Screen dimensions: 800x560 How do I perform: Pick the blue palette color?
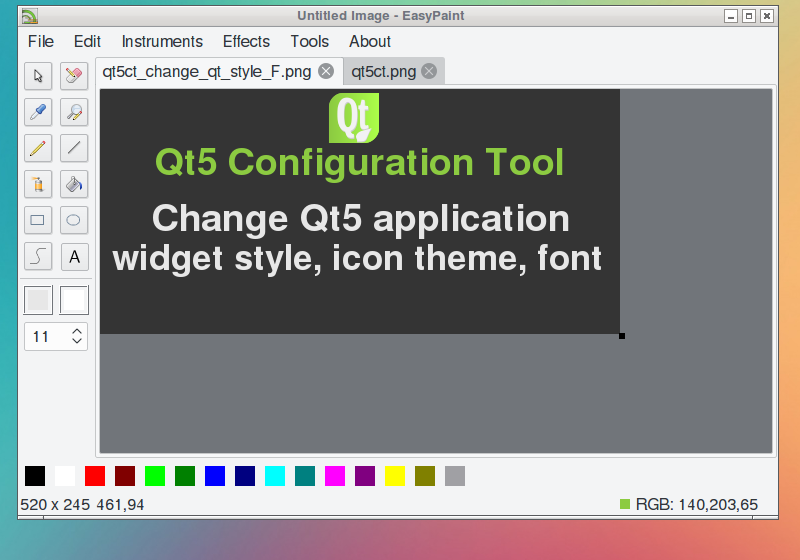click(215, 476)
